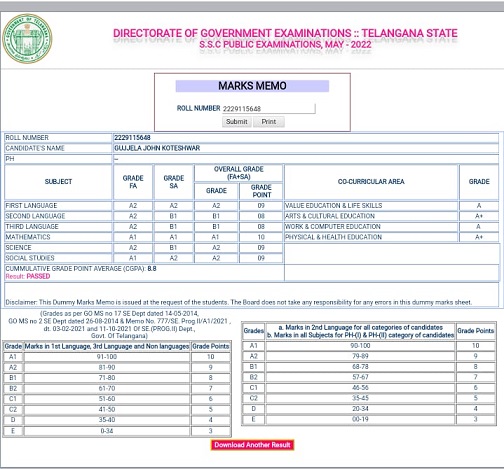Click the 61-70 marks range cell

pos(107,388)
